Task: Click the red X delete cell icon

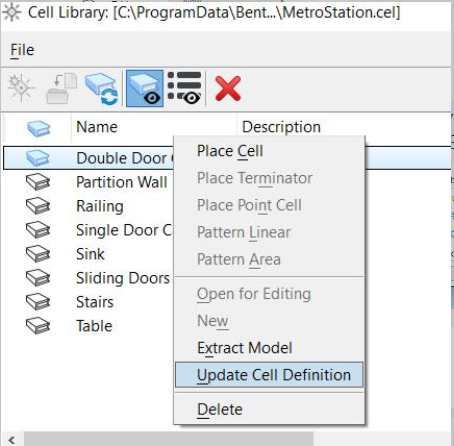Action: 228,88
